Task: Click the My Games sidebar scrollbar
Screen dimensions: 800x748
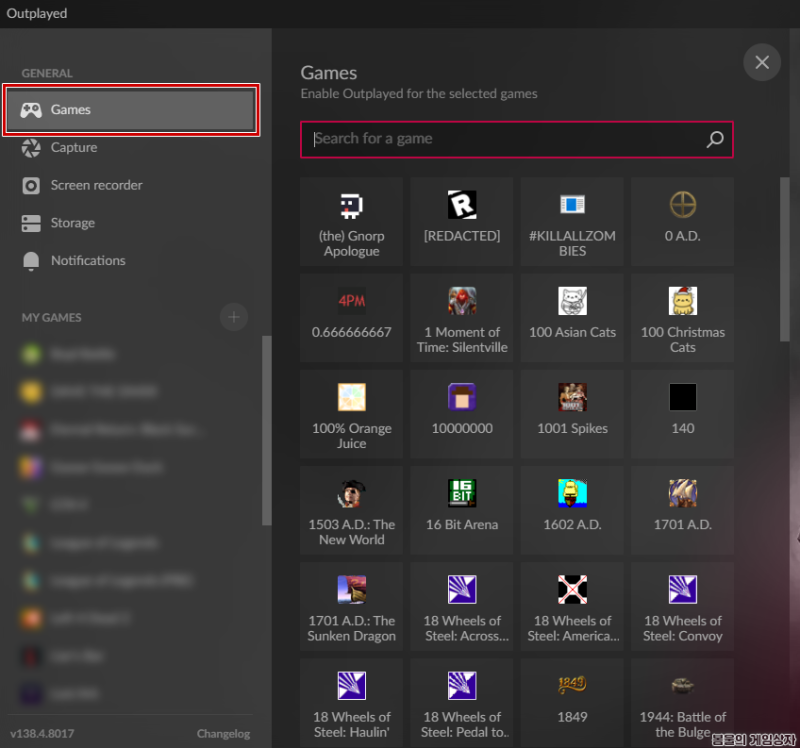Action: 266,430
